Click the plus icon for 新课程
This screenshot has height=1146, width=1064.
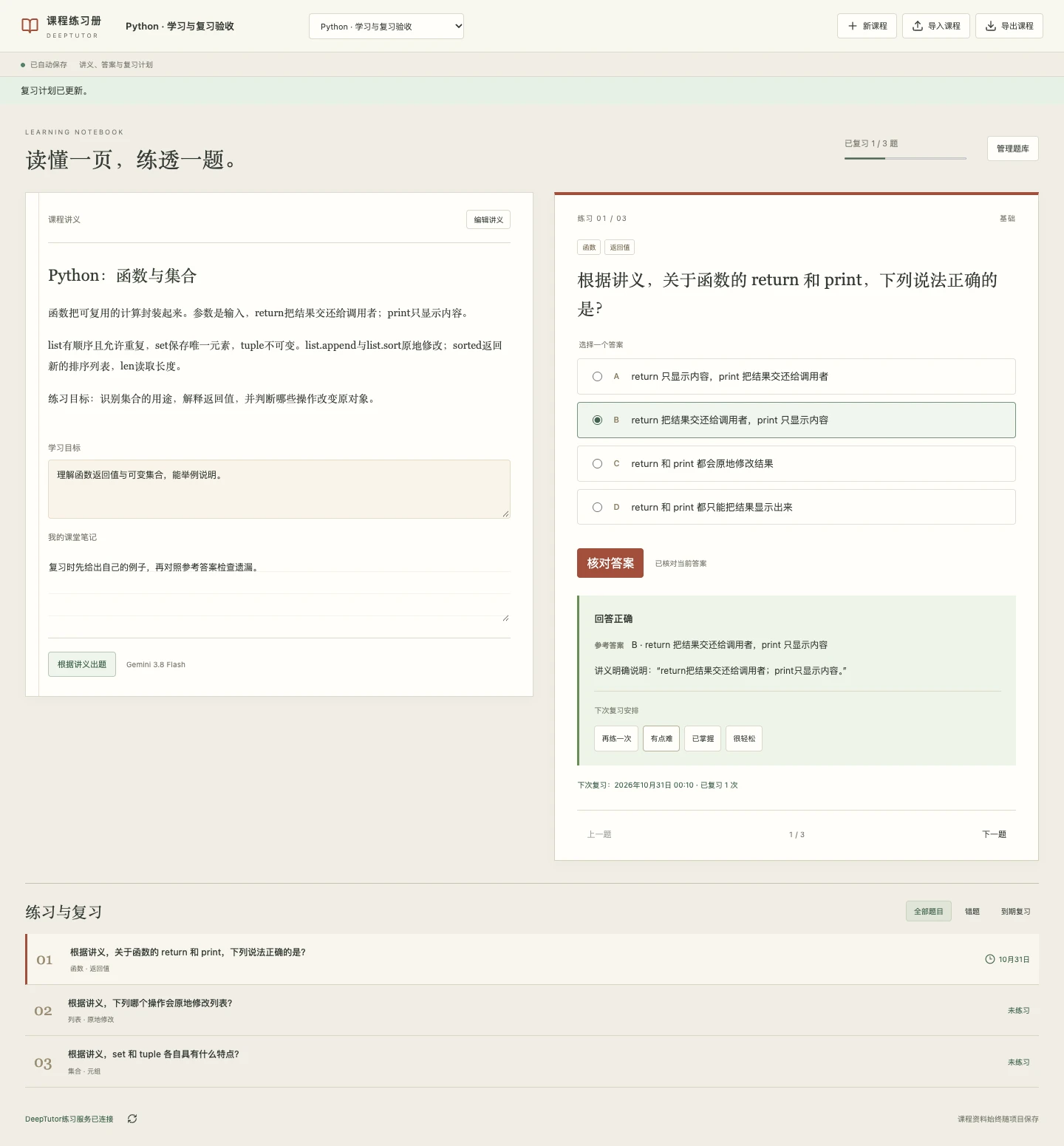(853, 26)
